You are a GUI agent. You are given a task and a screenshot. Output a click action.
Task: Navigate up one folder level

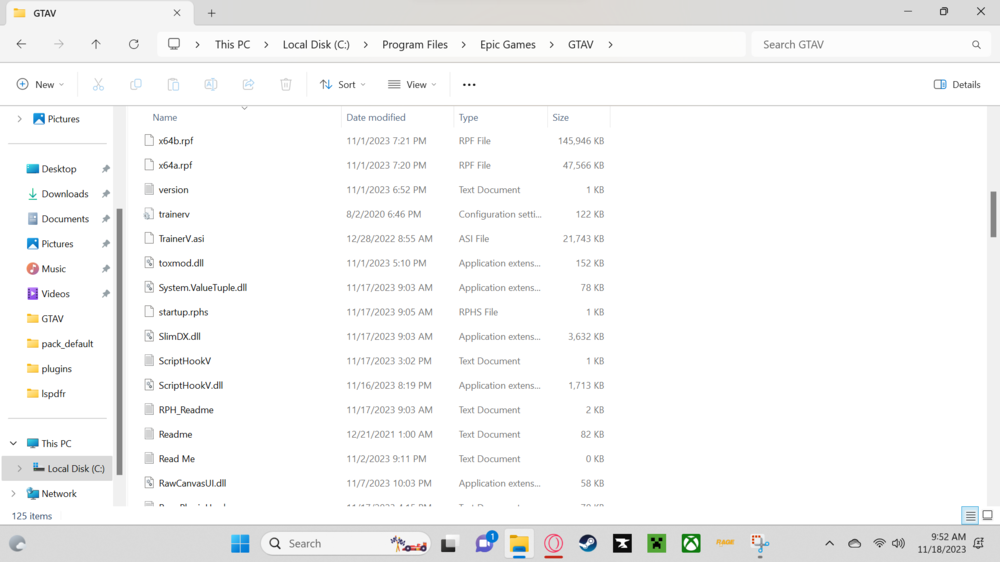click(x=96, y=44)
